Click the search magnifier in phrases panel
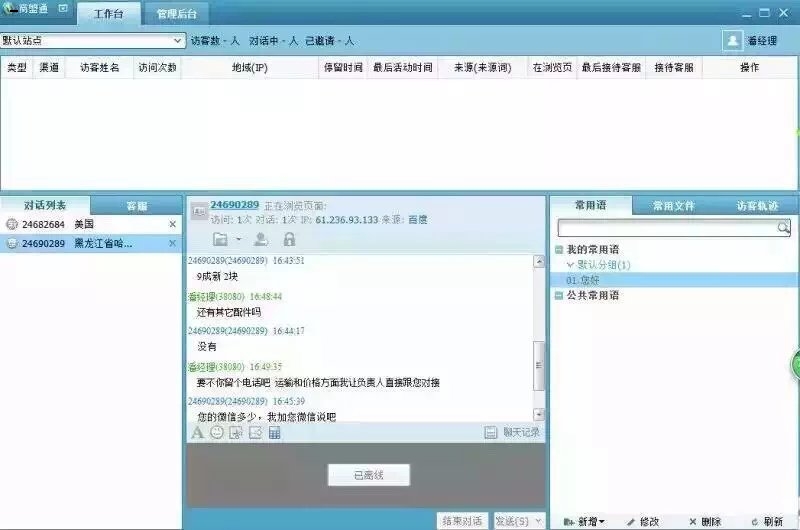800x530 pixels. tap(784, 228)
